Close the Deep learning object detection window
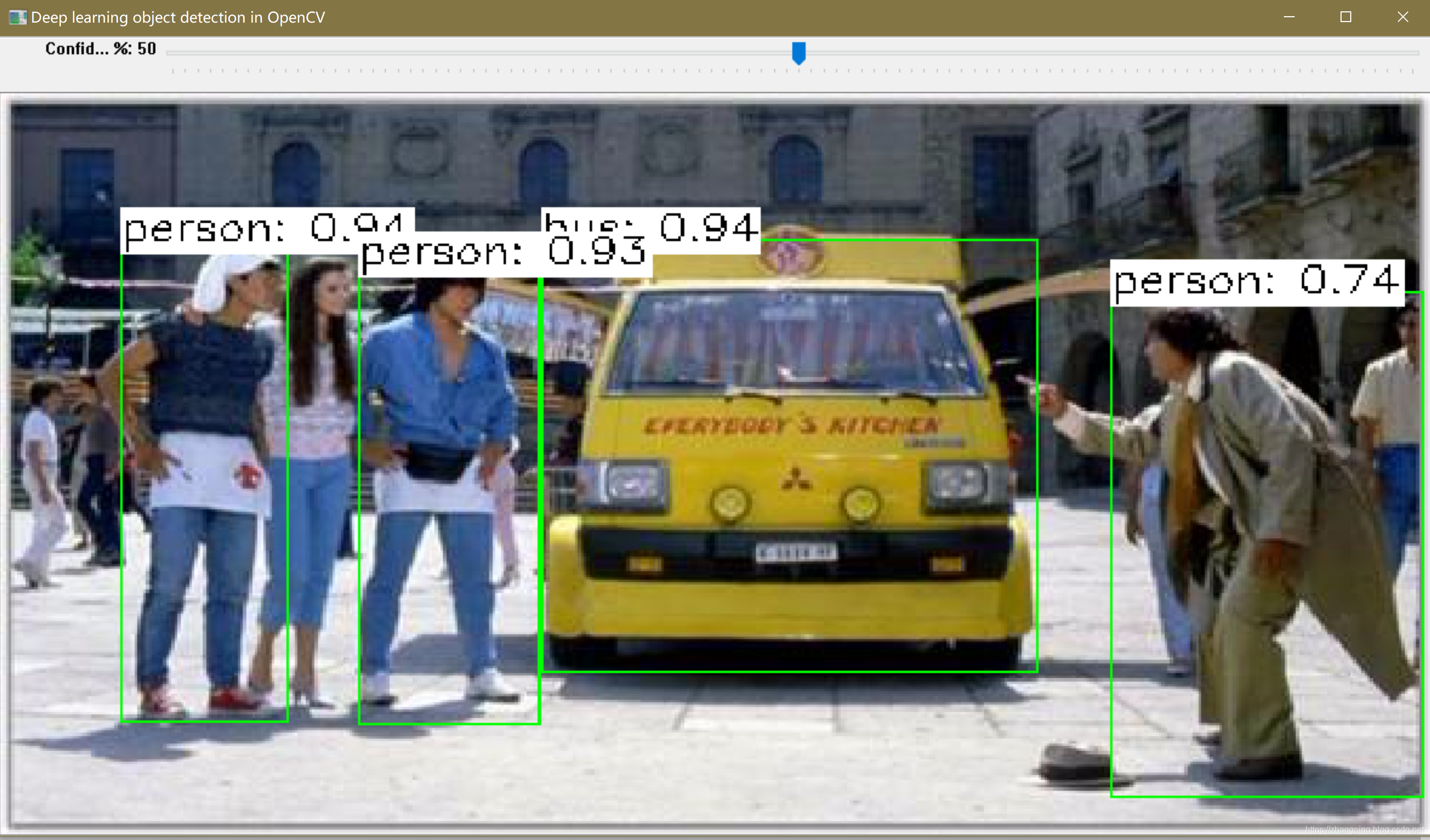Screen dimensions: 1430x840 pyautogui.click(x=1402, y=17)
